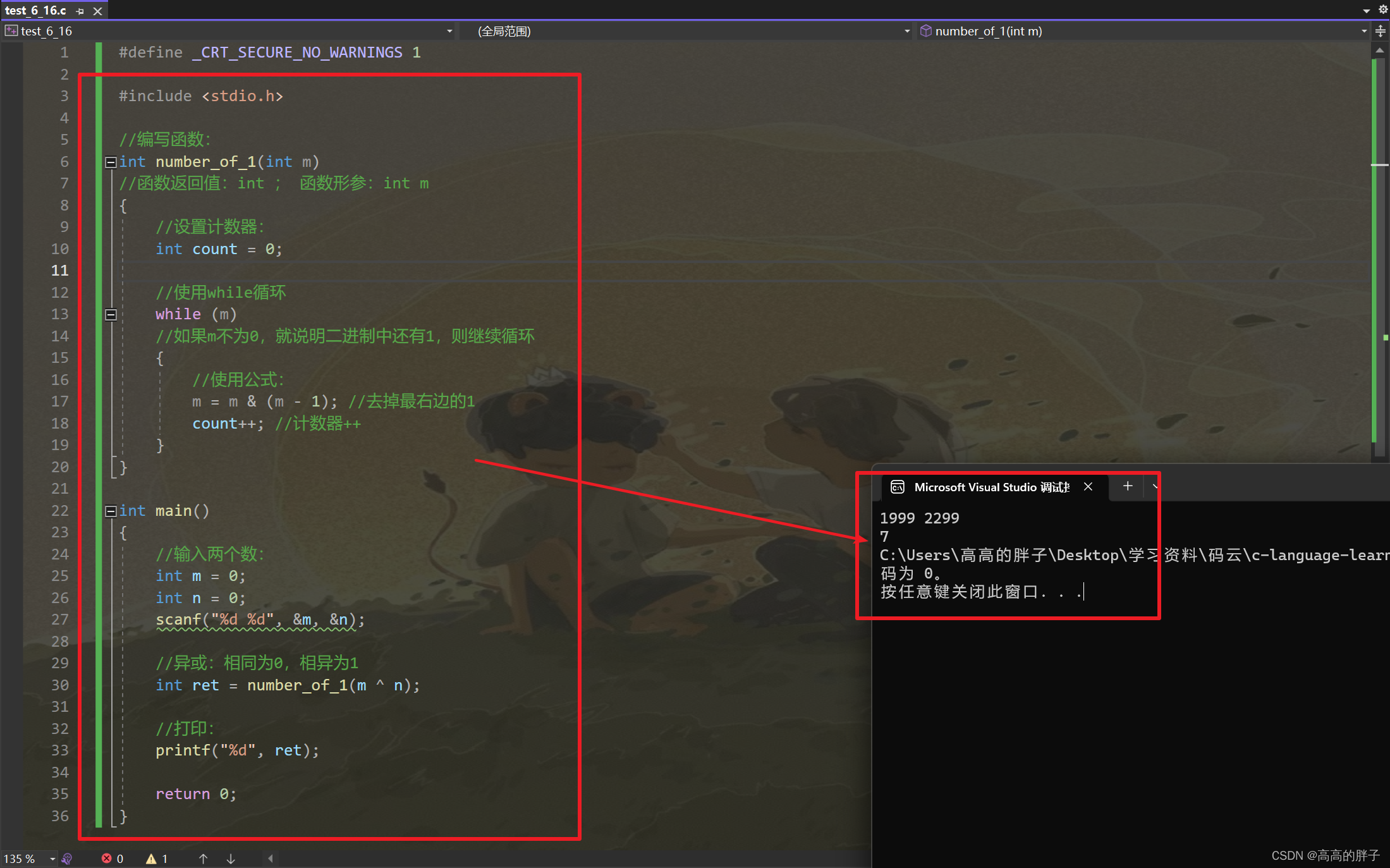Click the 'count++;' statement
Image resolution: width=1390 pixels, height=868 pixels.
point(228,424)
